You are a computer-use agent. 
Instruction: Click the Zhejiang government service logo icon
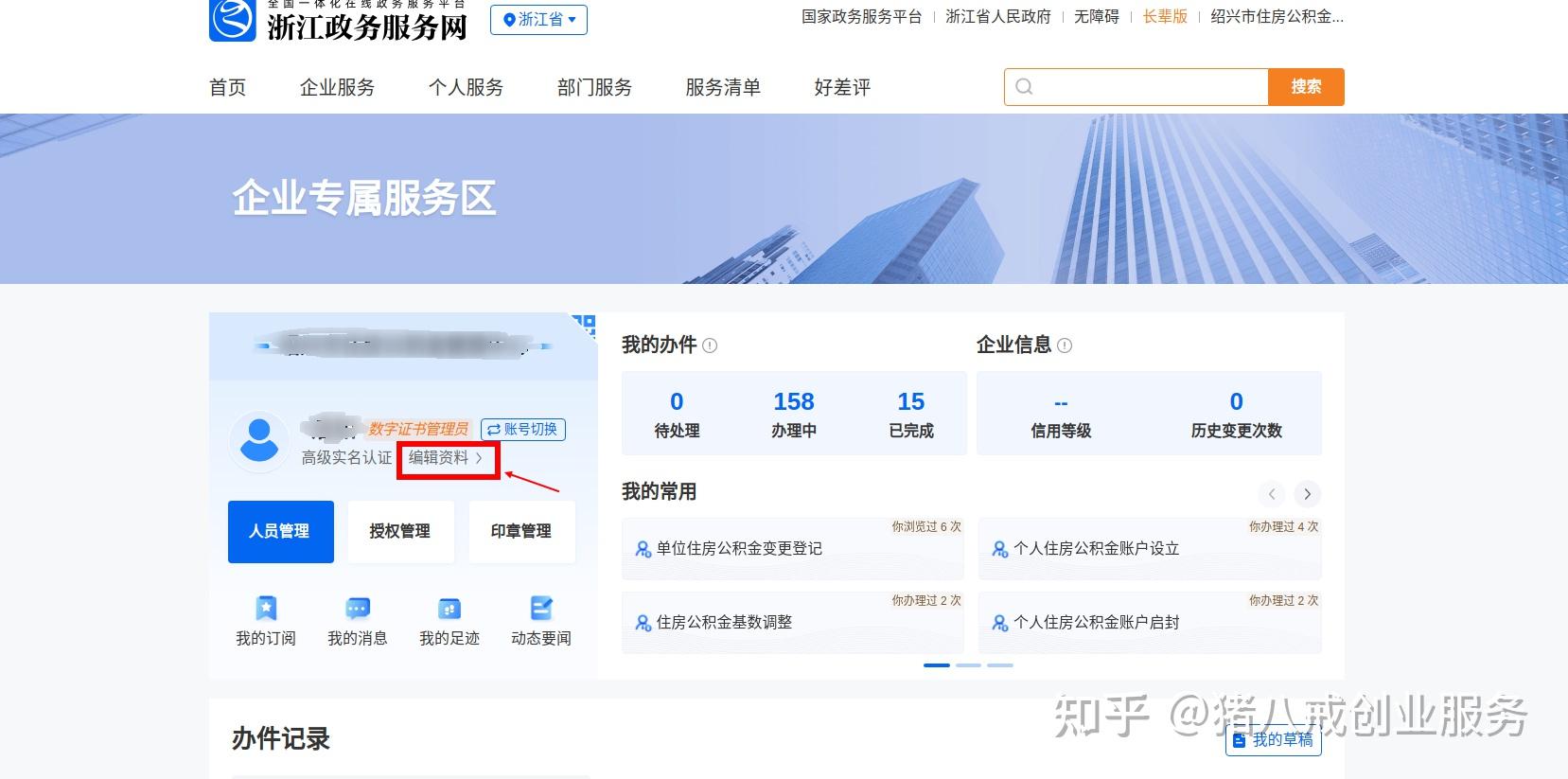pyautogui.click(x=232, y=21)
